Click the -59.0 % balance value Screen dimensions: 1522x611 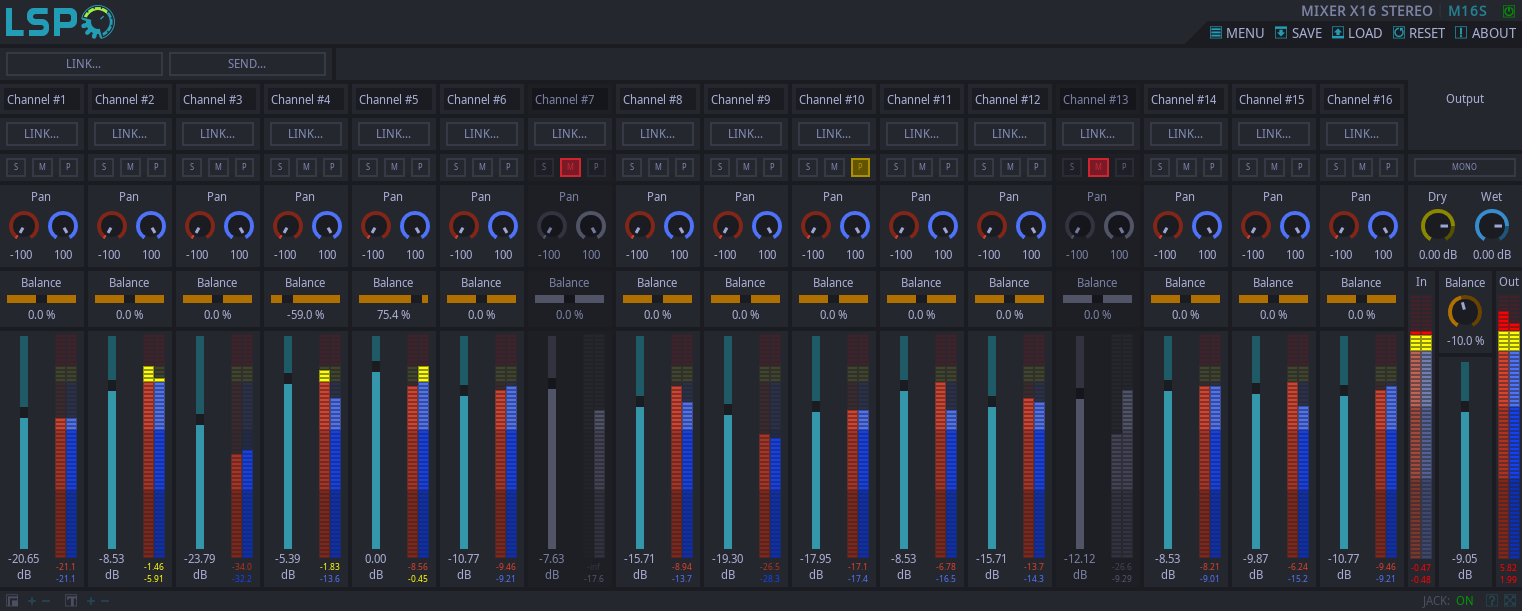305,315
